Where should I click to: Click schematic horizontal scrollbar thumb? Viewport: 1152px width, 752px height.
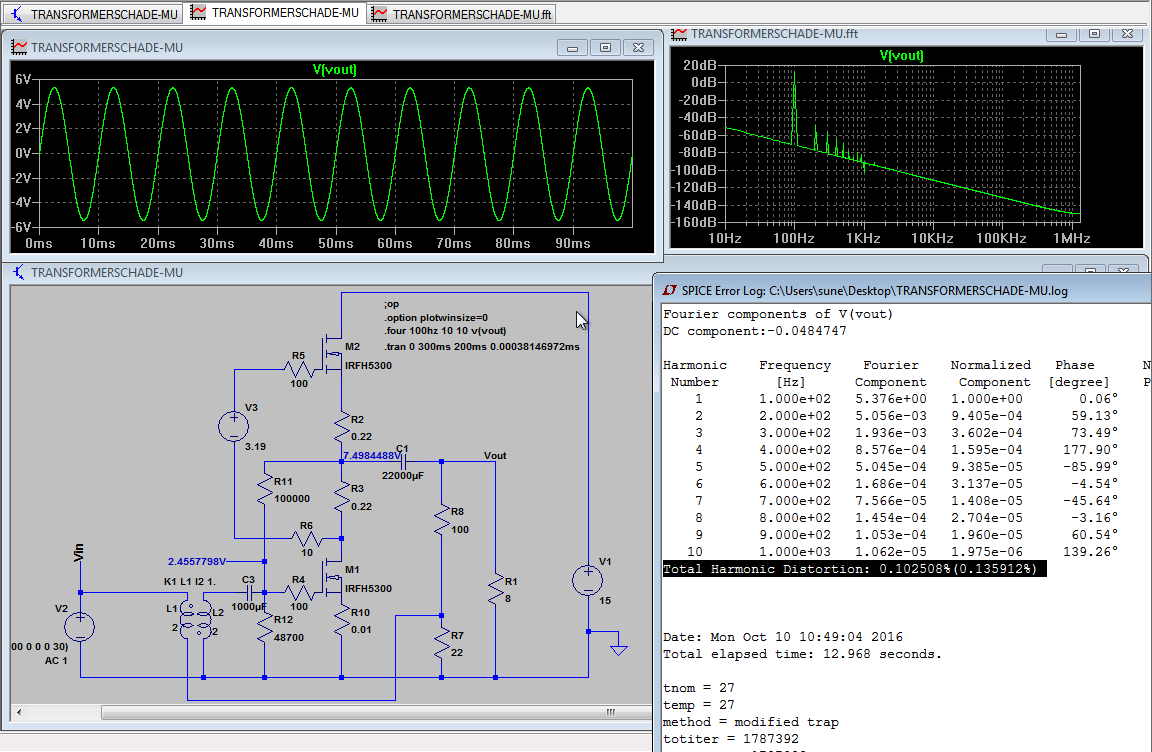(x=375, y=712)
